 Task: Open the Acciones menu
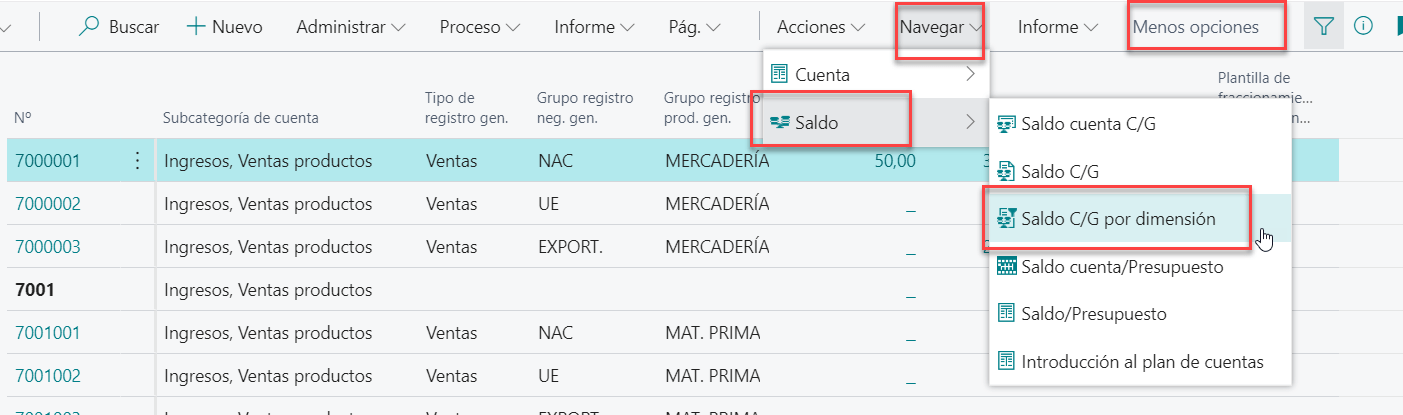tap(821, 27)
